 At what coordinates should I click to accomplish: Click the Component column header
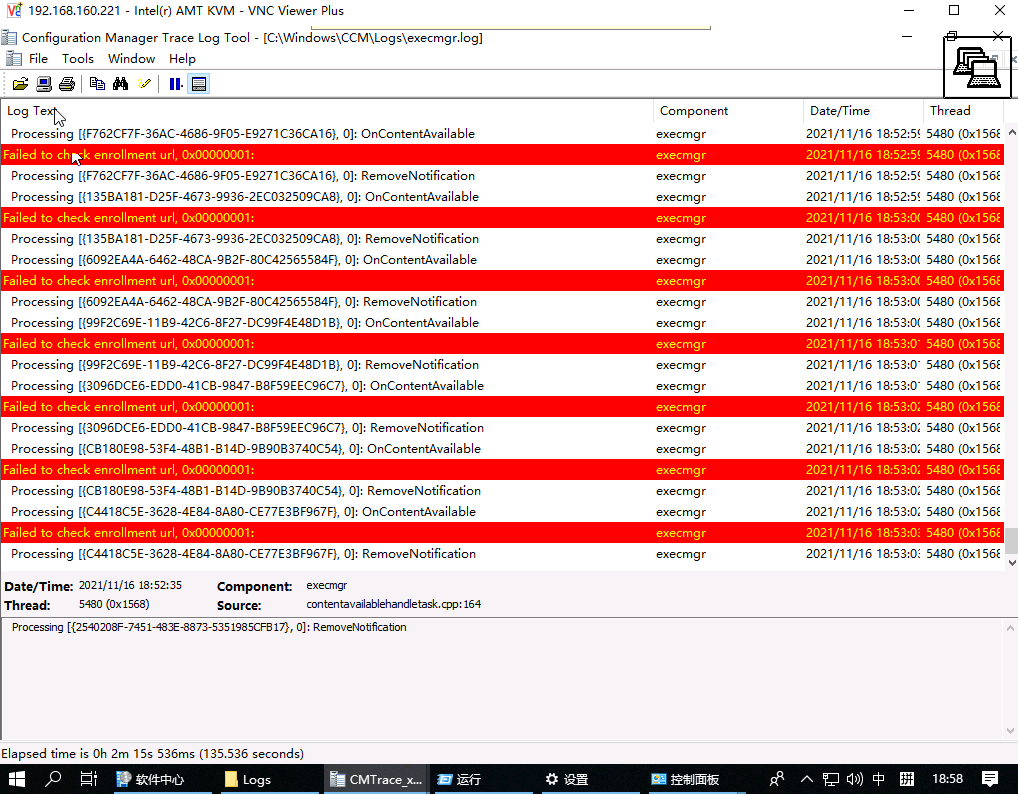[x=728, y=110]
